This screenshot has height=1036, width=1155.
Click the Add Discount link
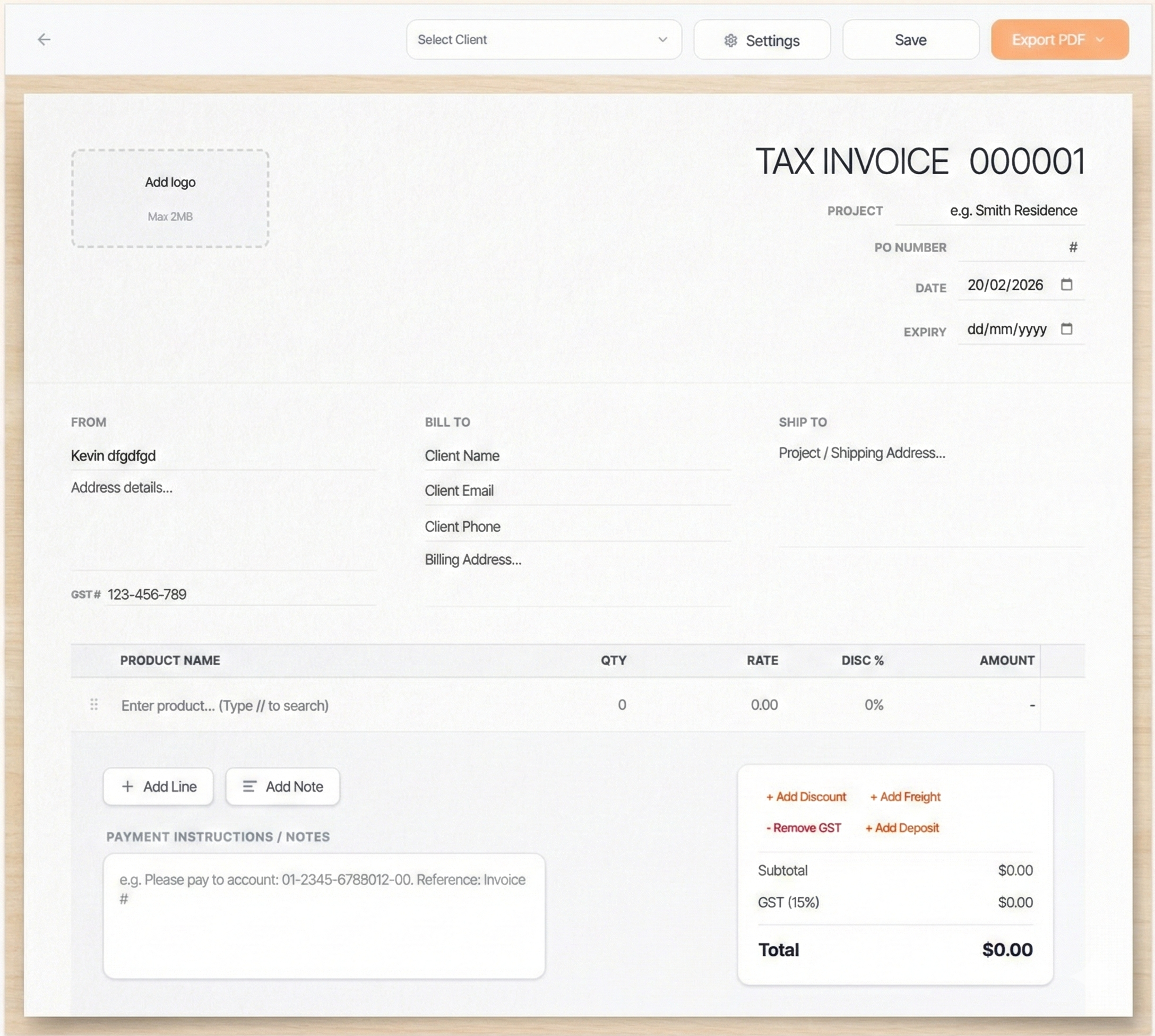(x=806, y=796)
